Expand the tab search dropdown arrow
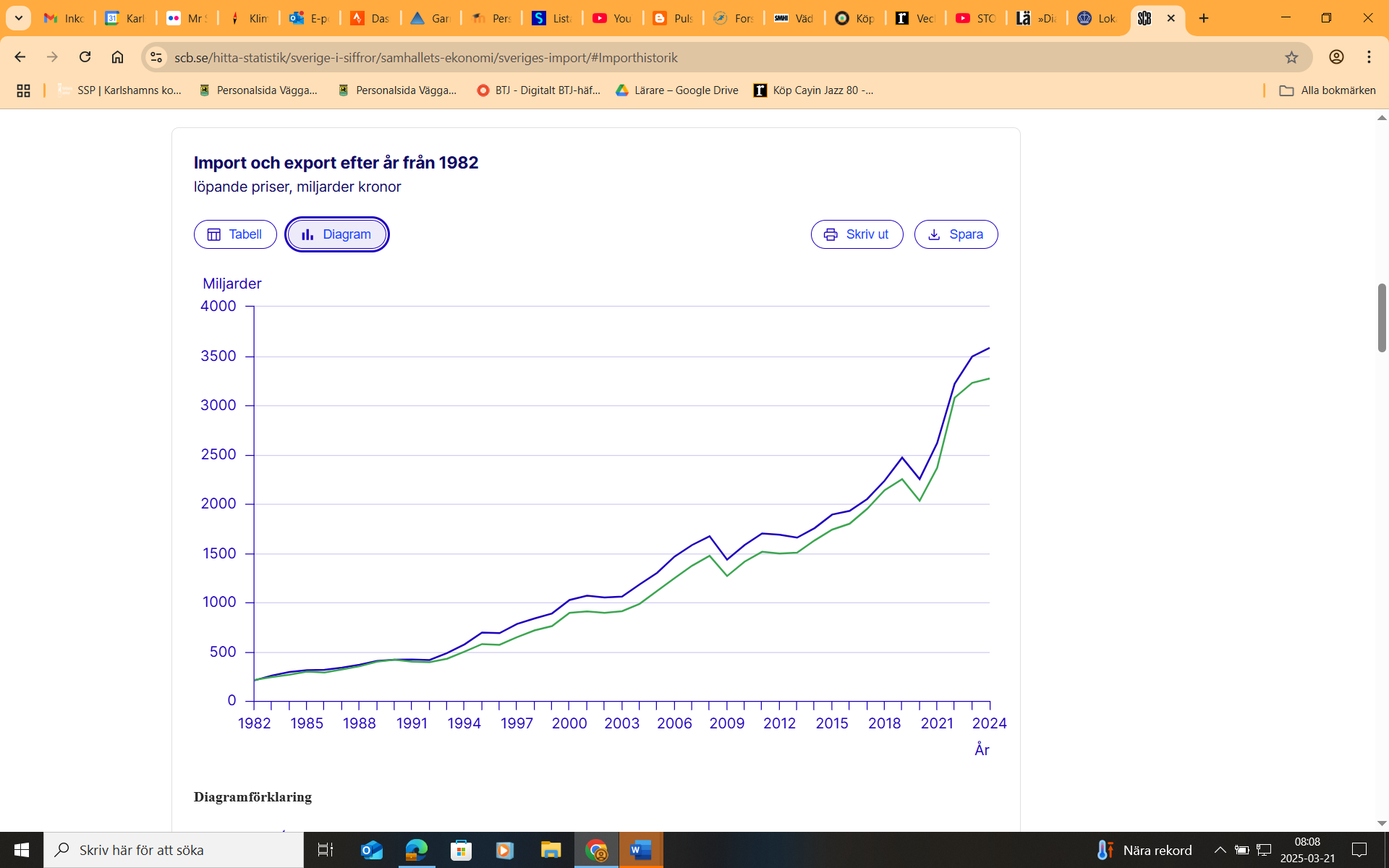 [19, 18]
